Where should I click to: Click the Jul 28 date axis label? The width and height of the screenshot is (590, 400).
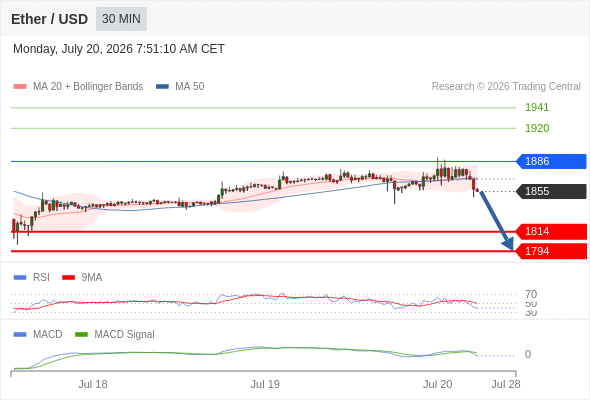[506, 384]
